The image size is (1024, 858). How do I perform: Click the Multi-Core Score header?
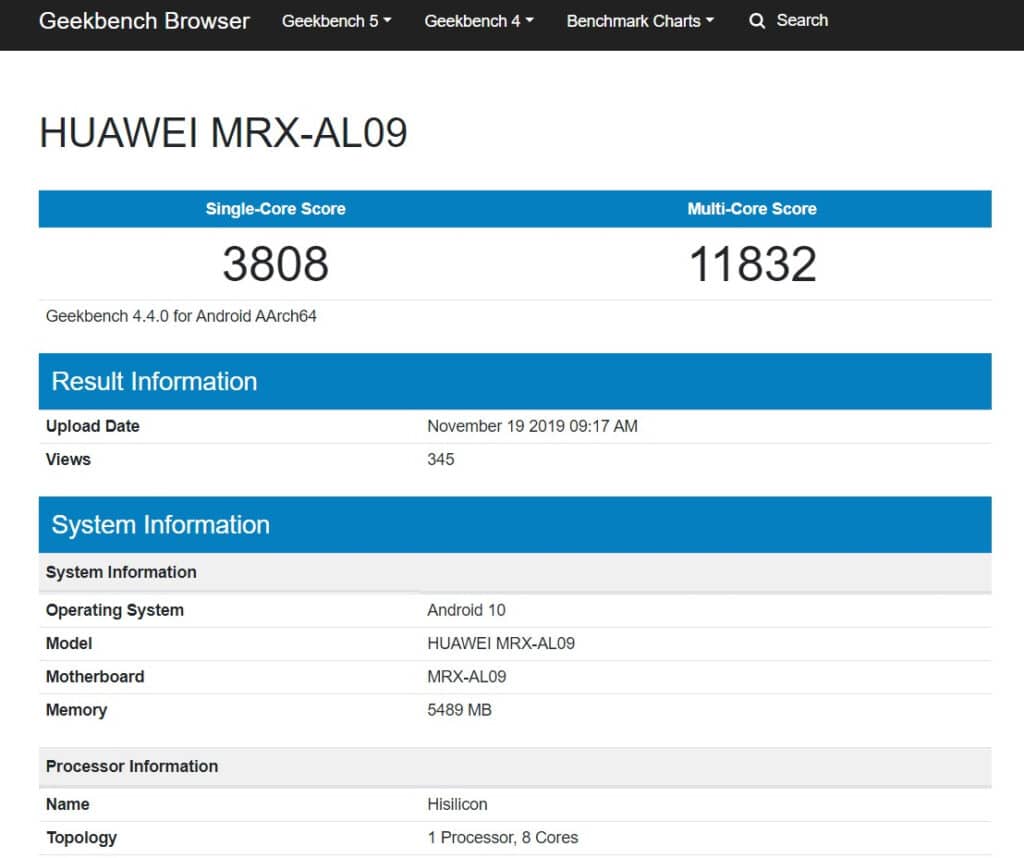(x=752, y=209)
